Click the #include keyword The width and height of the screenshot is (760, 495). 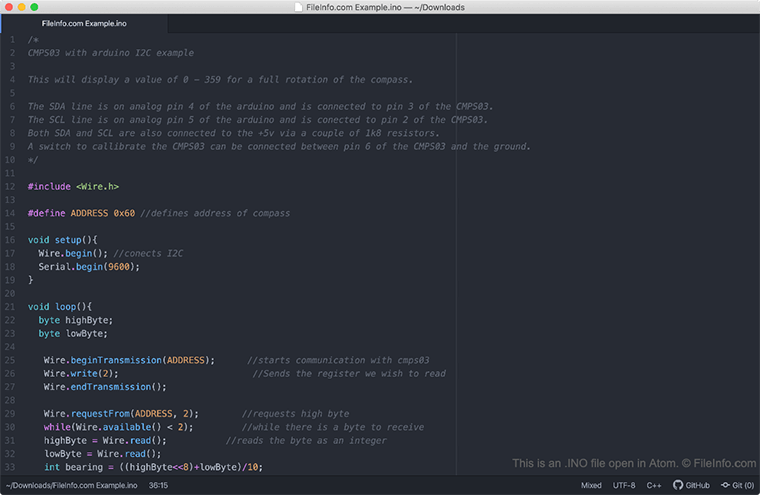click(49, 187)
